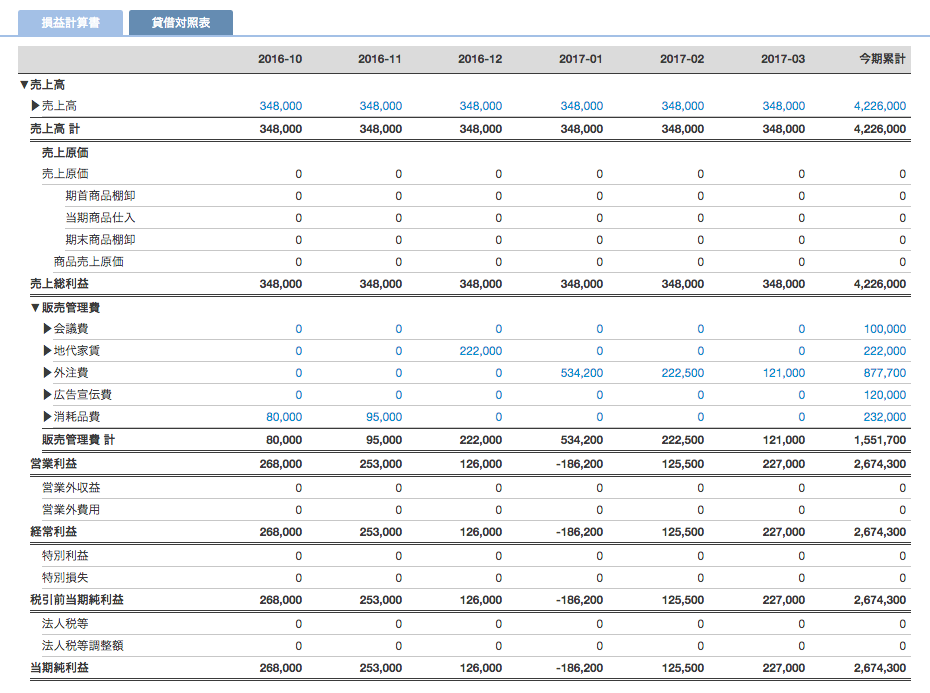Expand the 地代家賃 row
Viewport: 930px width, 693px height.
click(x=47, y=351)
